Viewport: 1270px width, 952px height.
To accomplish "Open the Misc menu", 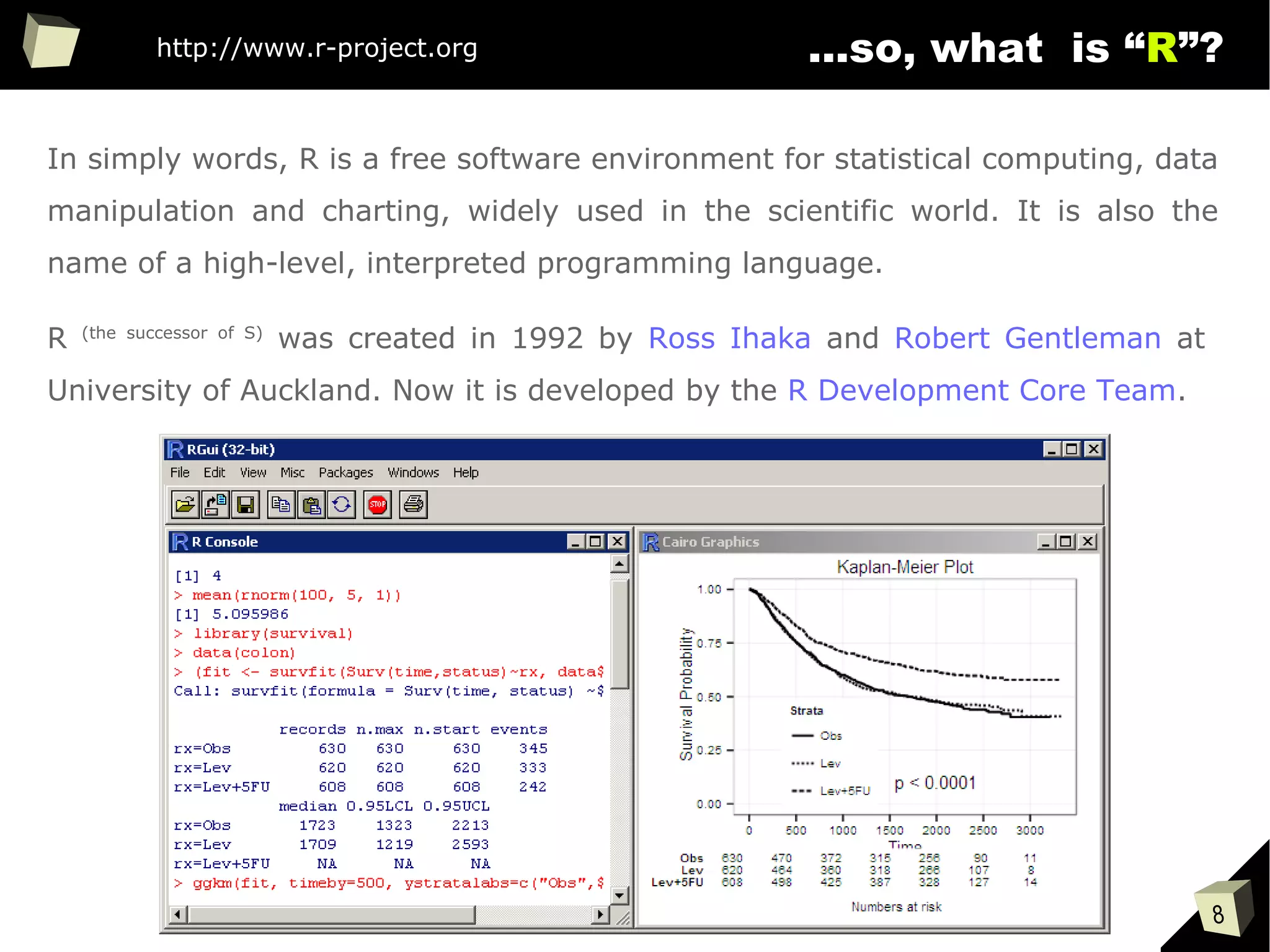I will click(292, 473).
